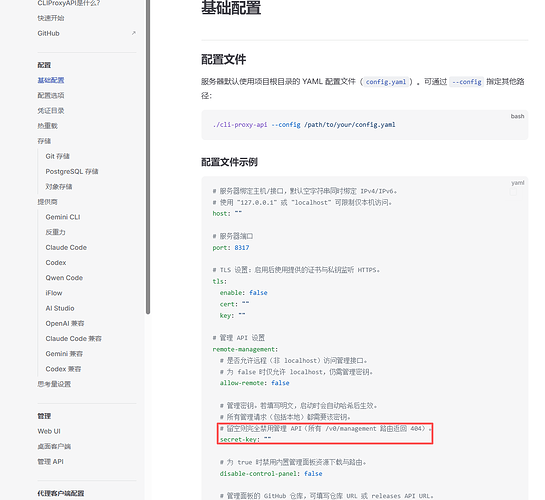
Task: Go to the 思考量设置 page
Action: (54, 384)
